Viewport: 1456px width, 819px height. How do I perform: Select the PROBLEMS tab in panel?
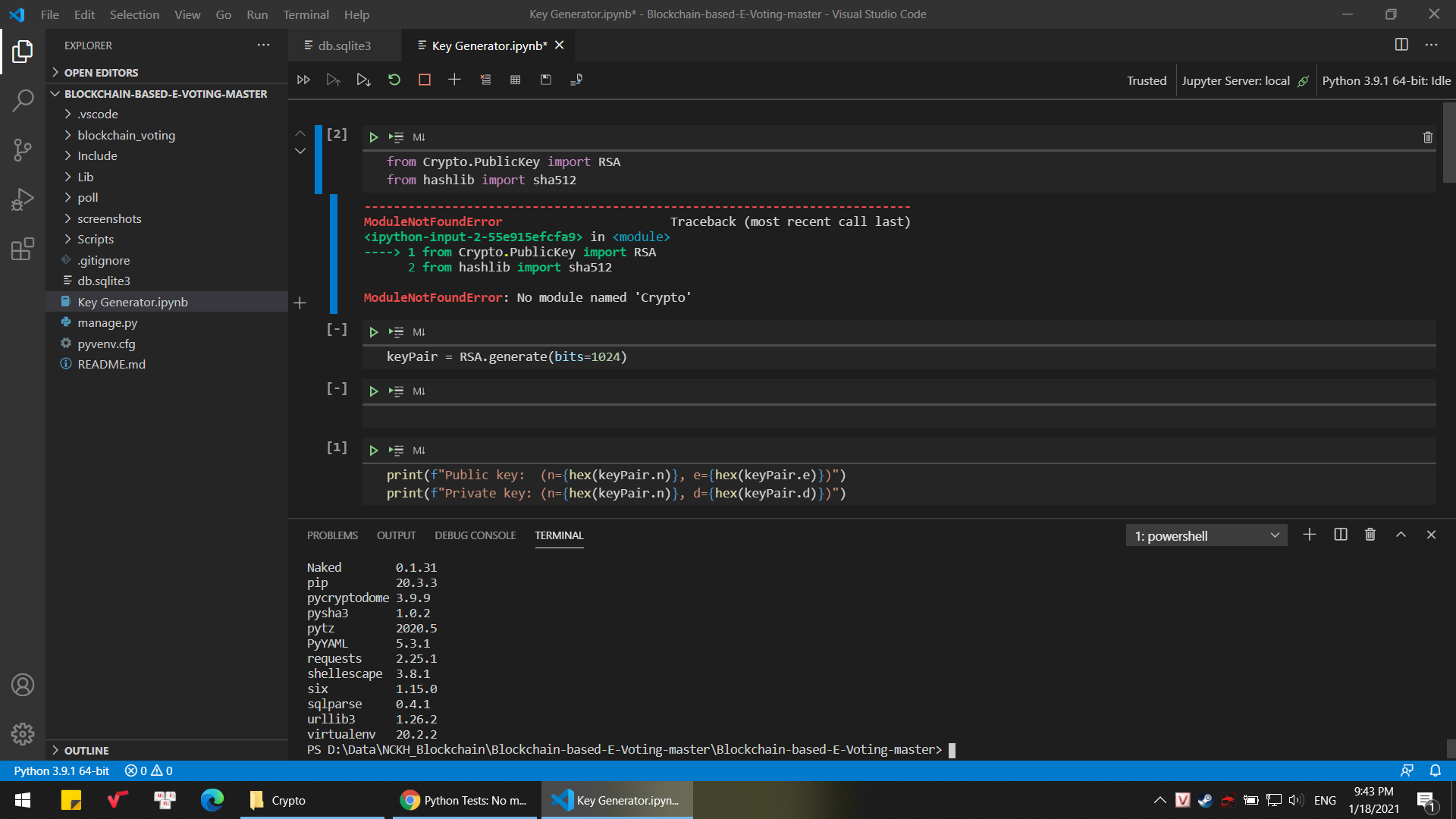click(332, 535)
